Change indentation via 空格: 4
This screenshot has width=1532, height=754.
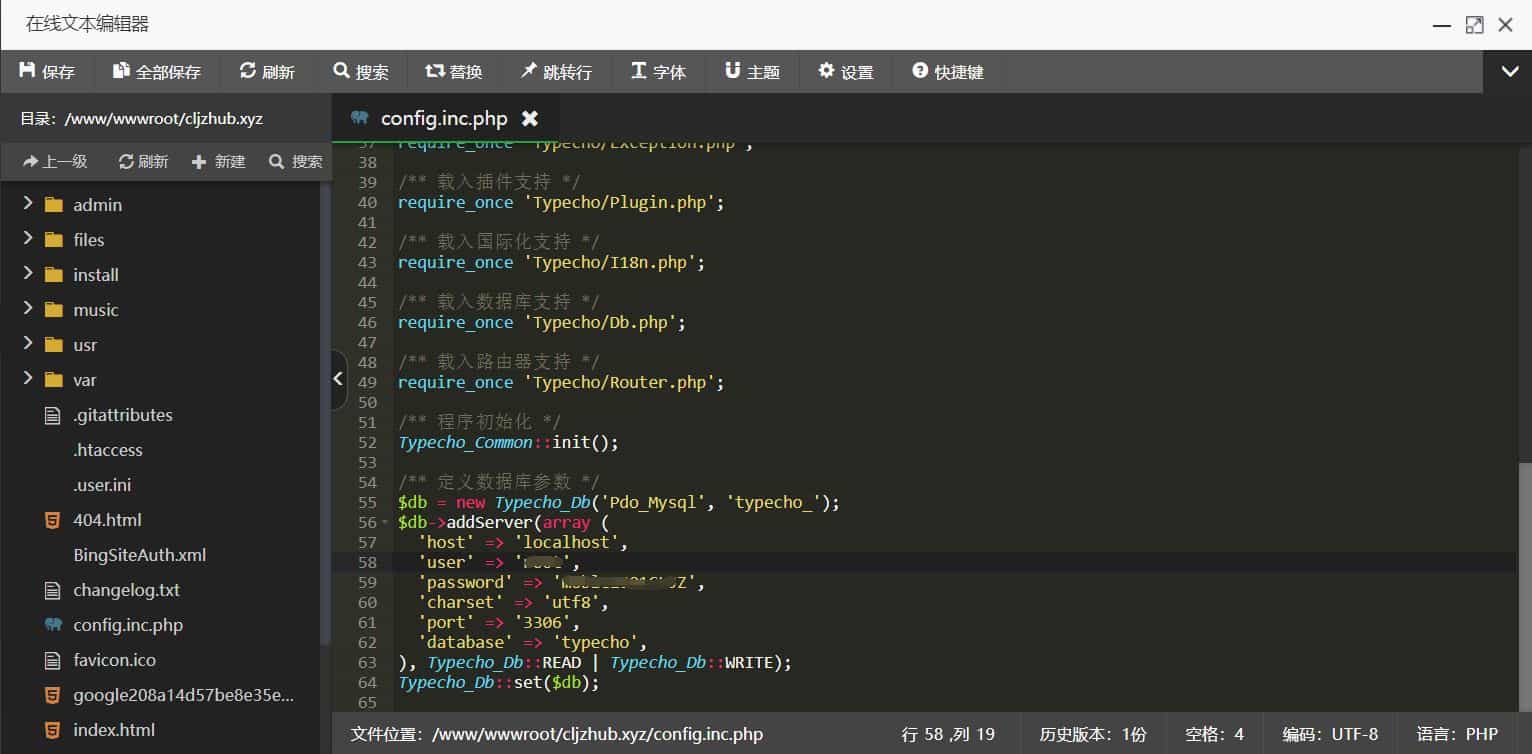(x=1215, y=734)
